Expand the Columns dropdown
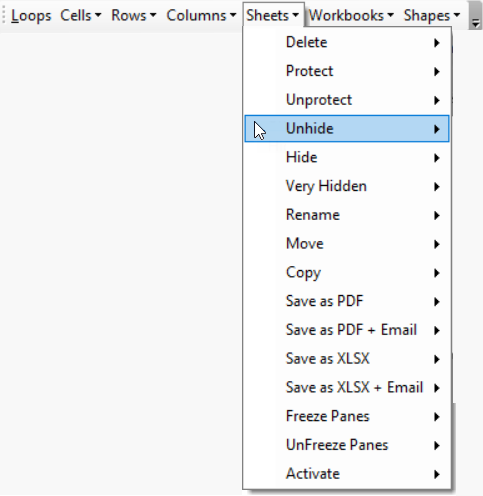Image resolution: width=483 pixels, height=496 pixels. coord(201,15)
